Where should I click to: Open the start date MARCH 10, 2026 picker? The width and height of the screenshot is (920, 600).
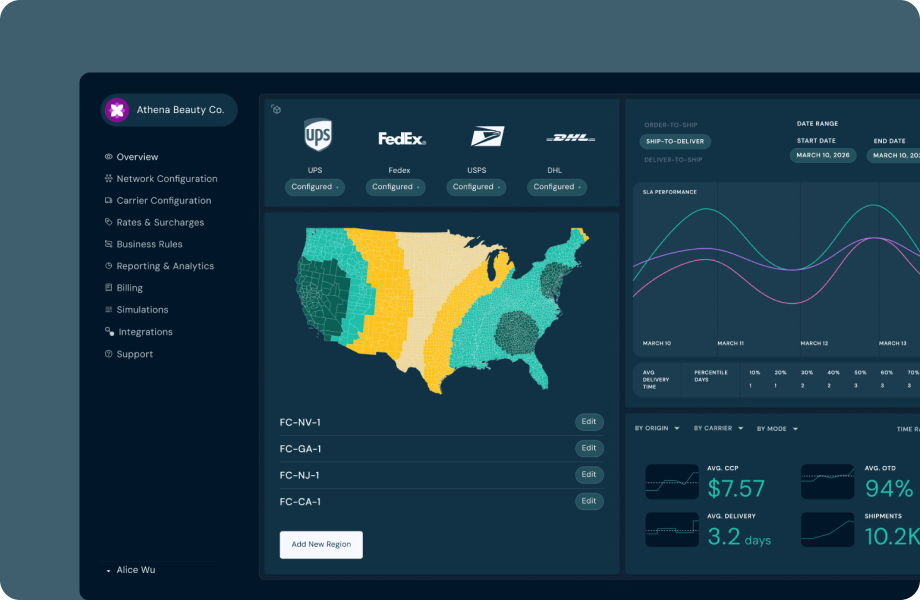click(823, 155)
